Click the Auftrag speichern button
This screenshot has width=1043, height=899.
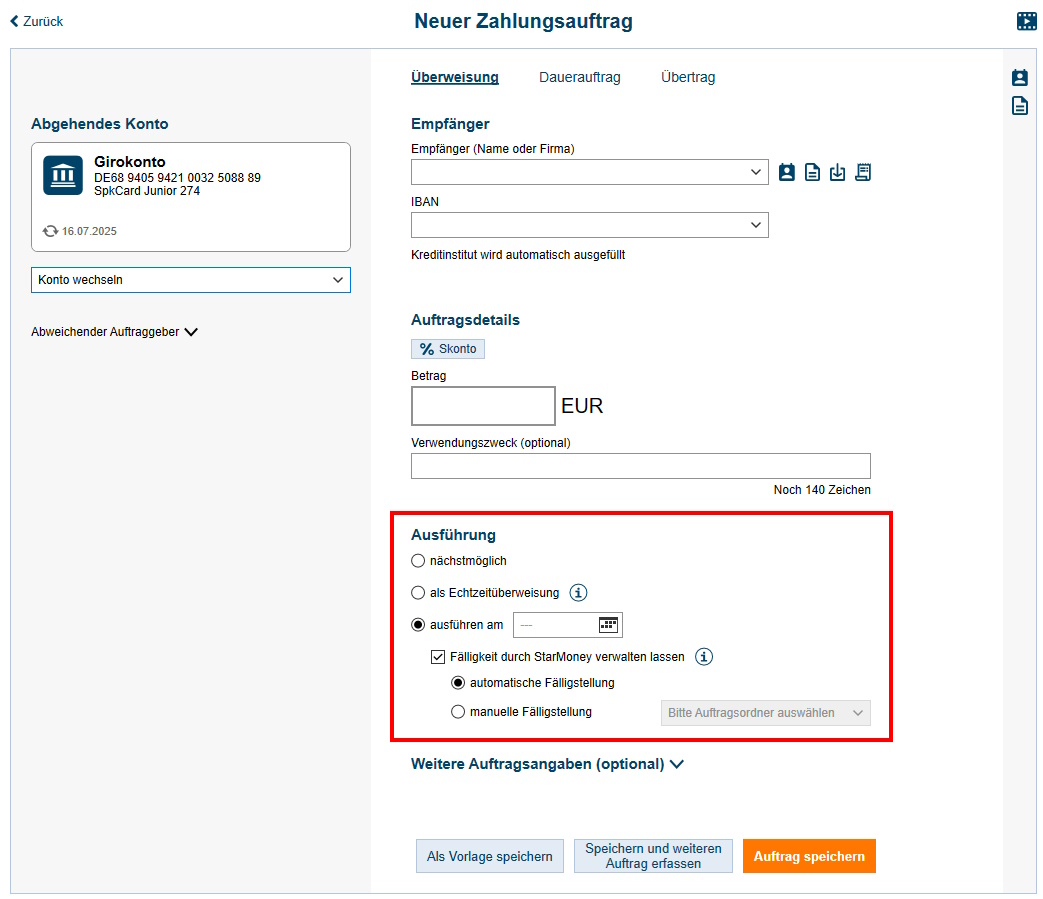pyautogui.click(x=809, y=856)
